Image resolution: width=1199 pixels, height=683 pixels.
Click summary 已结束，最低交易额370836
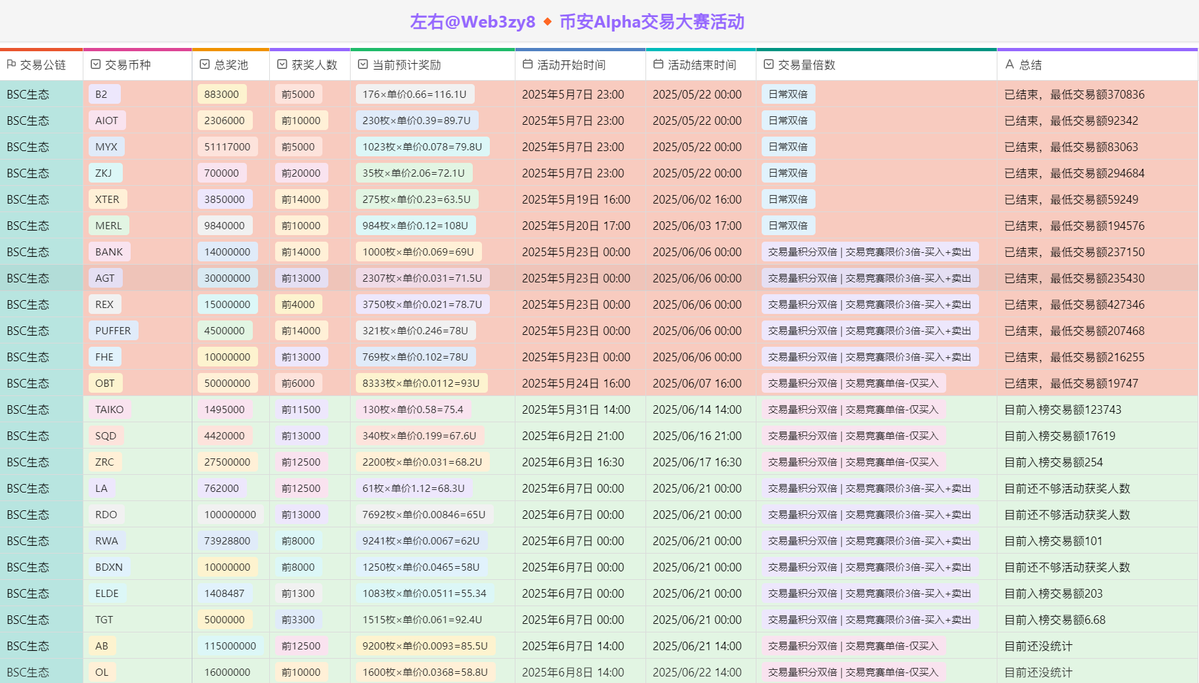1074,95
